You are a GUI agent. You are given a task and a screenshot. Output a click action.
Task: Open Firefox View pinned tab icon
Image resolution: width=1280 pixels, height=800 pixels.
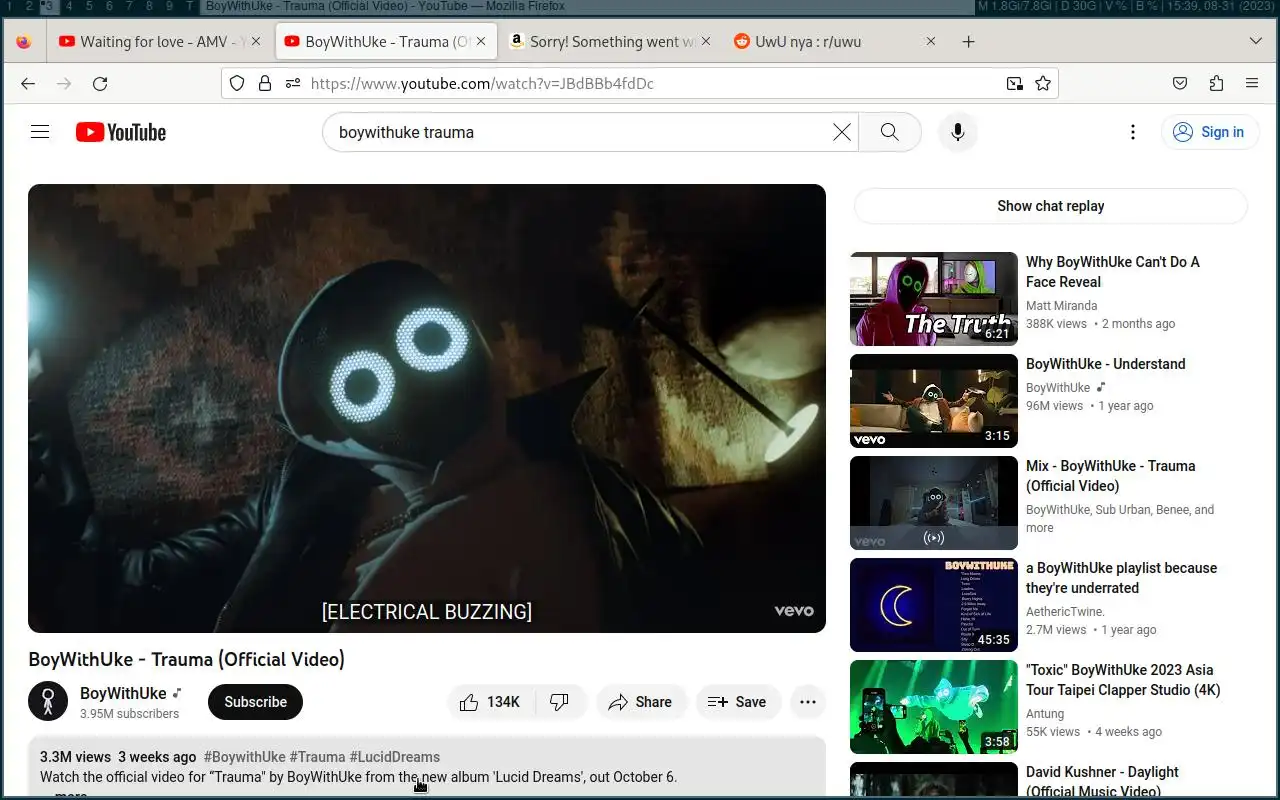[24, 42]
